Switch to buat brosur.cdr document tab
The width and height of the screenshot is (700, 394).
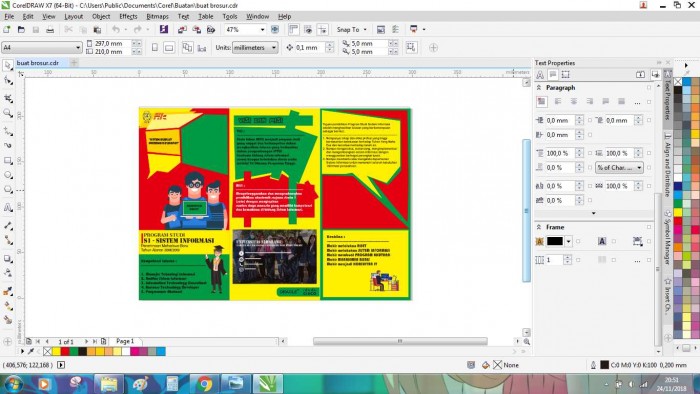click(38, 63)
